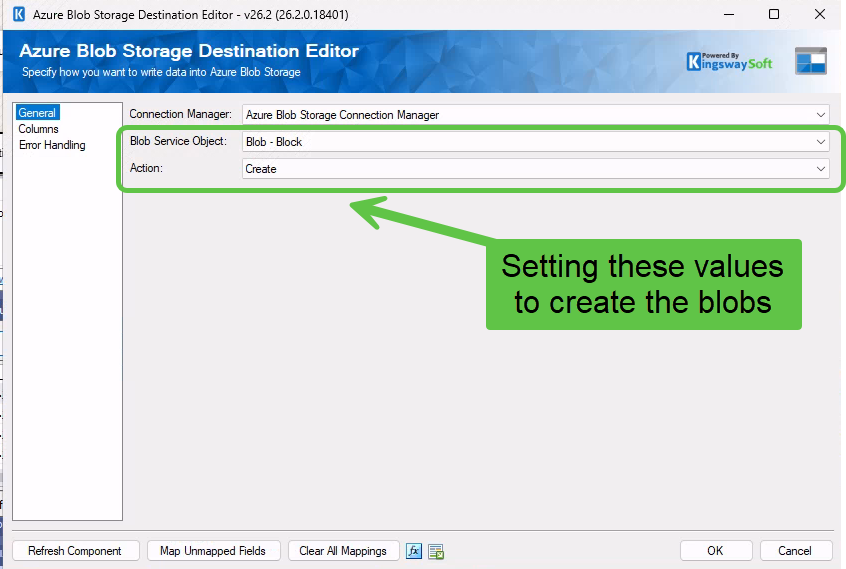Confirm with the OK button
This screenshot has width=846, height=569.
click(x=715, y=551)
